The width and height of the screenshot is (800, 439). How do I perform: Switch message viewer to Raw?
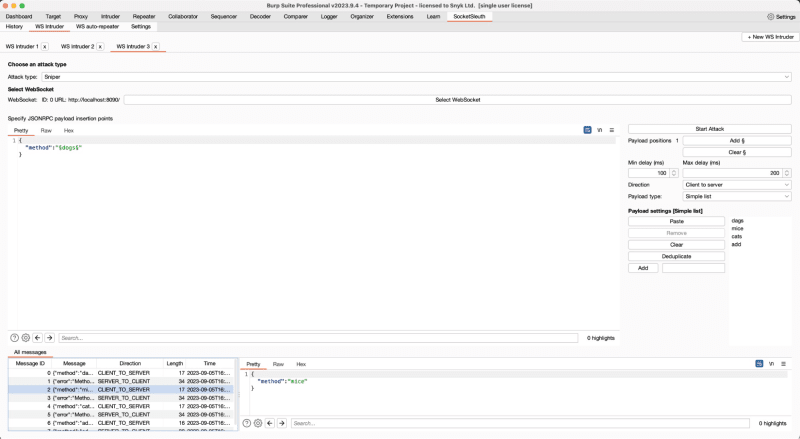click(x=278, y=364)
